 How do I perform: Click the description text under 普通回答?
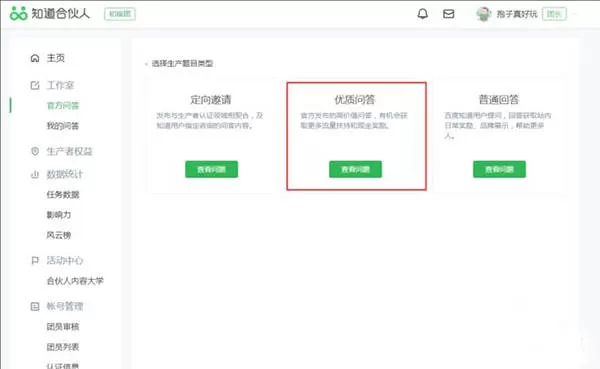[498, 125]
